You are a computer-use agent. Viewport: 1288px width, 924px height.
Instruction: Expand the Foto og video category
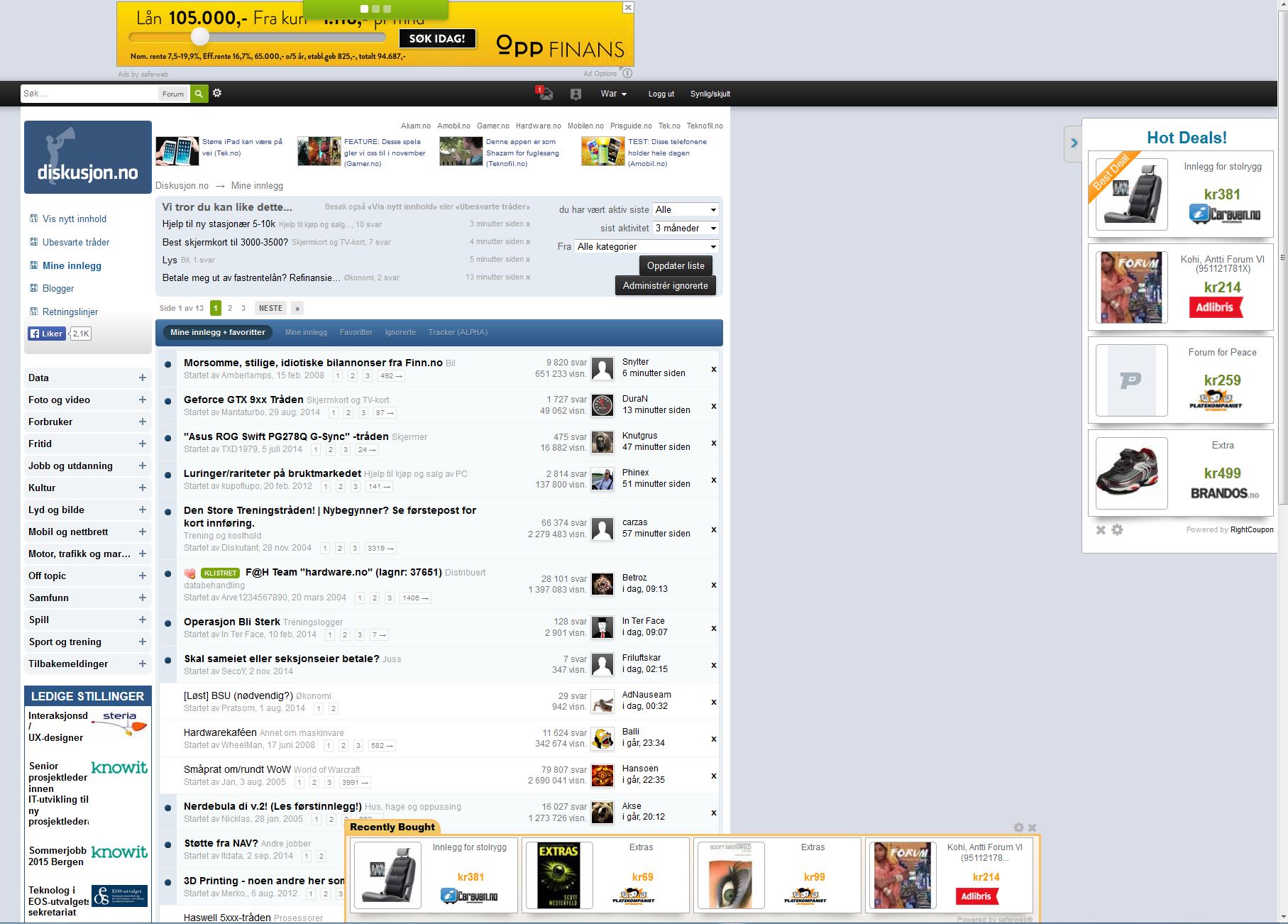[142, 400]
